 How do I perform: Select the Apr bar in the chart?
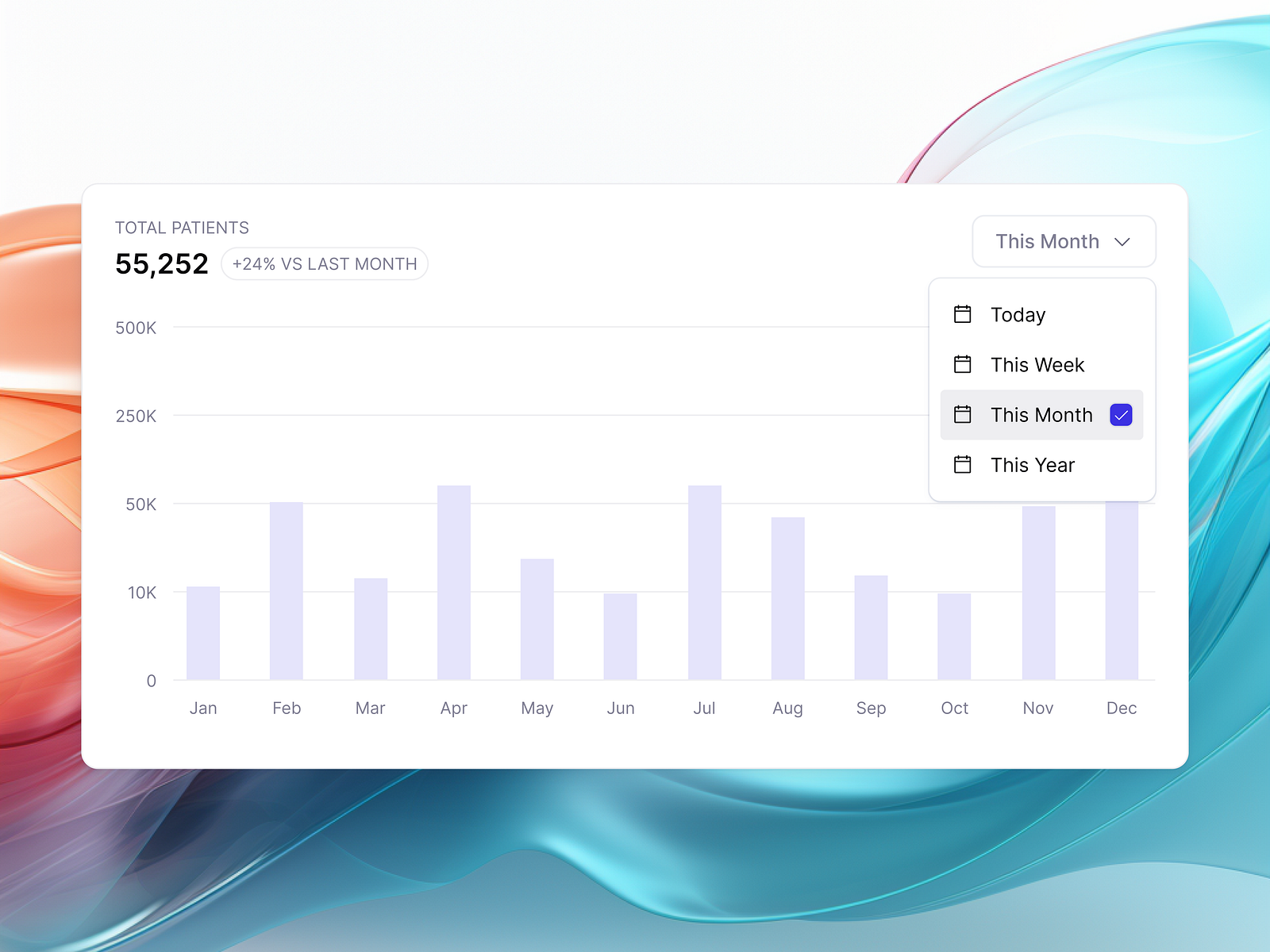pyautogui.click(x=454, y=582)
